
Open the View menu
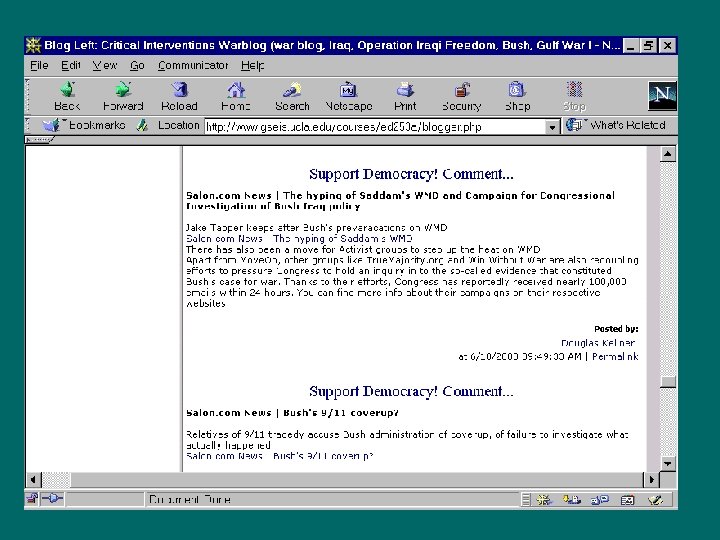[105, 66]
